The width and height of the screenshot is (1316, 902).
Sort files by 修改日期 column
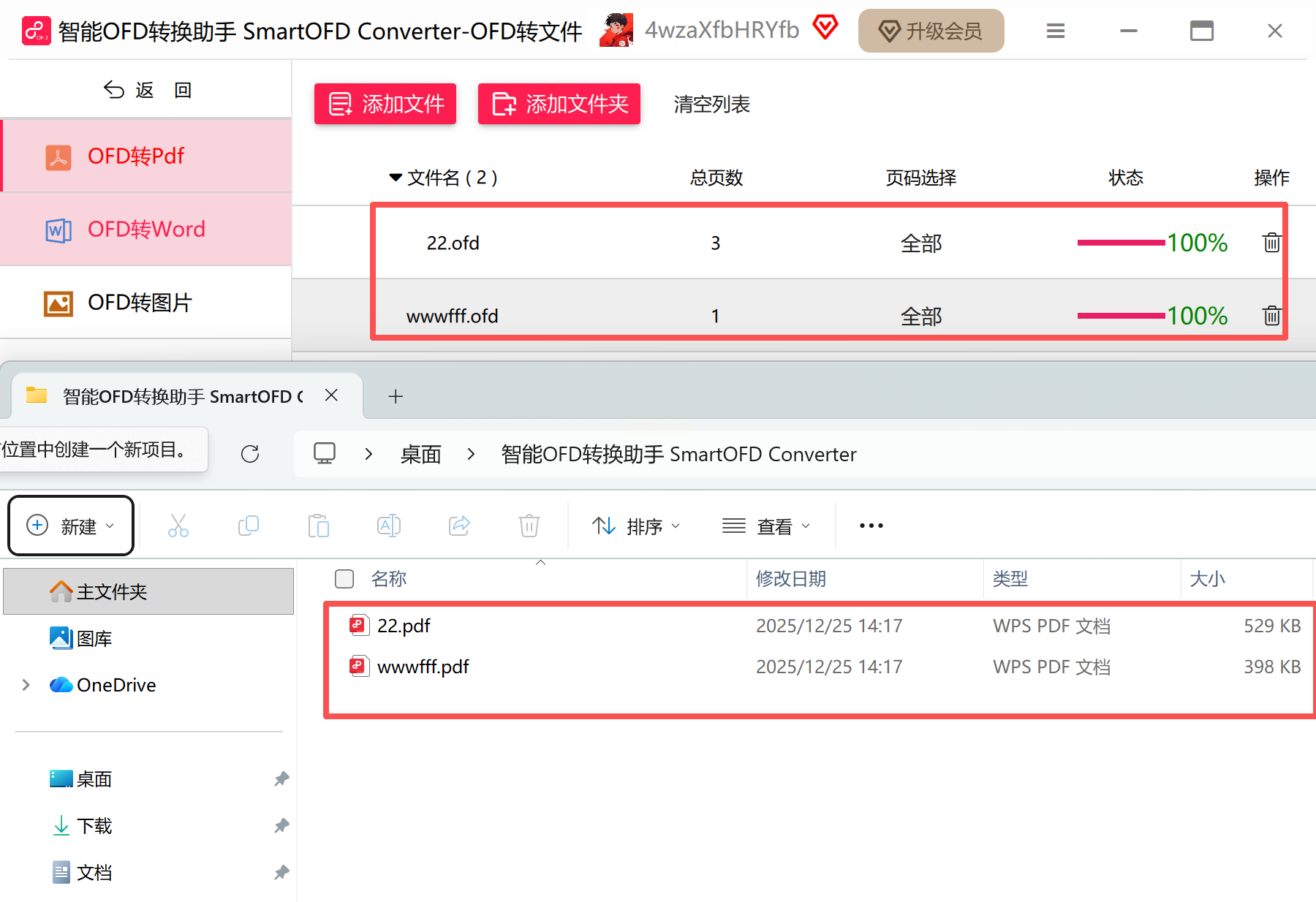[791, 579]
